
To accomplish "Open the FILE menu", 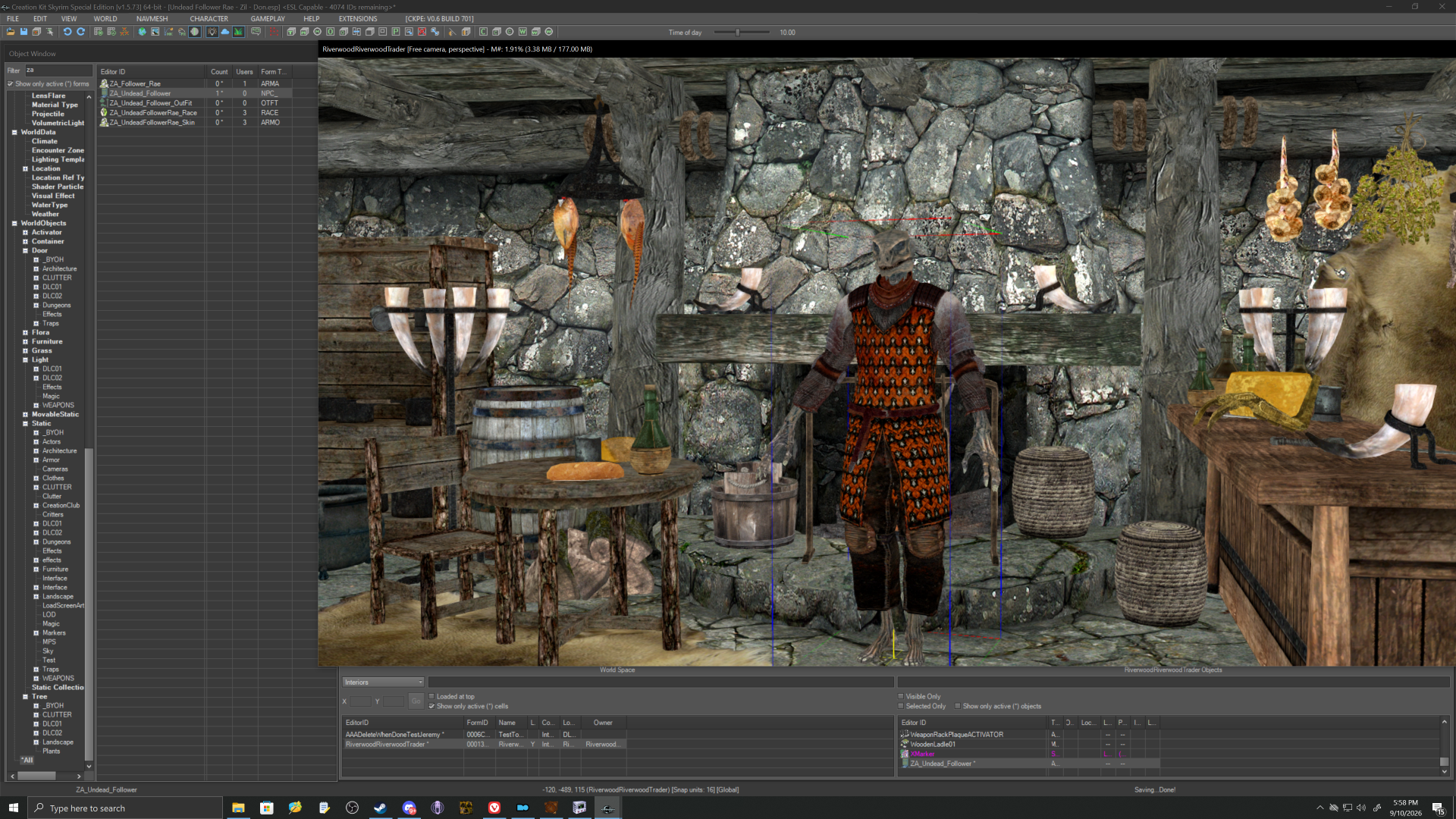I will point(13,19).
